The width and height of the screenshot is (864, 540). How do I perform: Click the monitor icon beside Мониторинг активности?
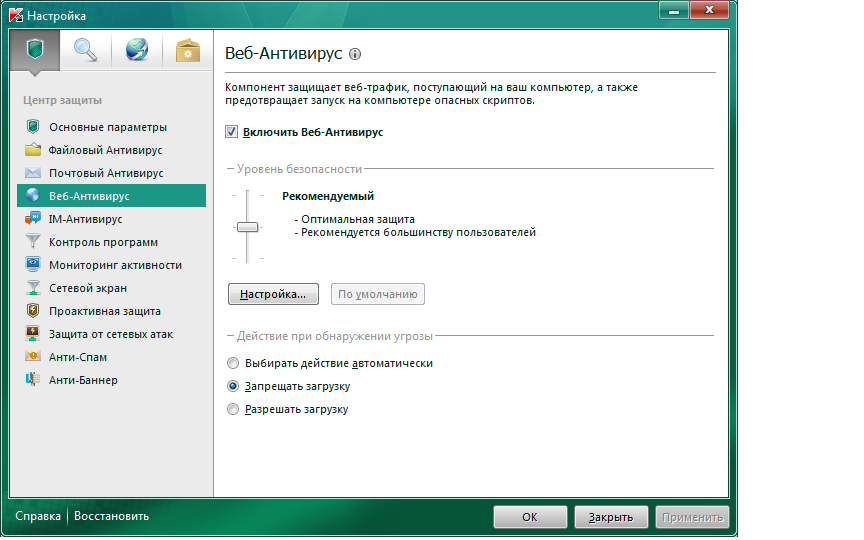tap(33, 265)
